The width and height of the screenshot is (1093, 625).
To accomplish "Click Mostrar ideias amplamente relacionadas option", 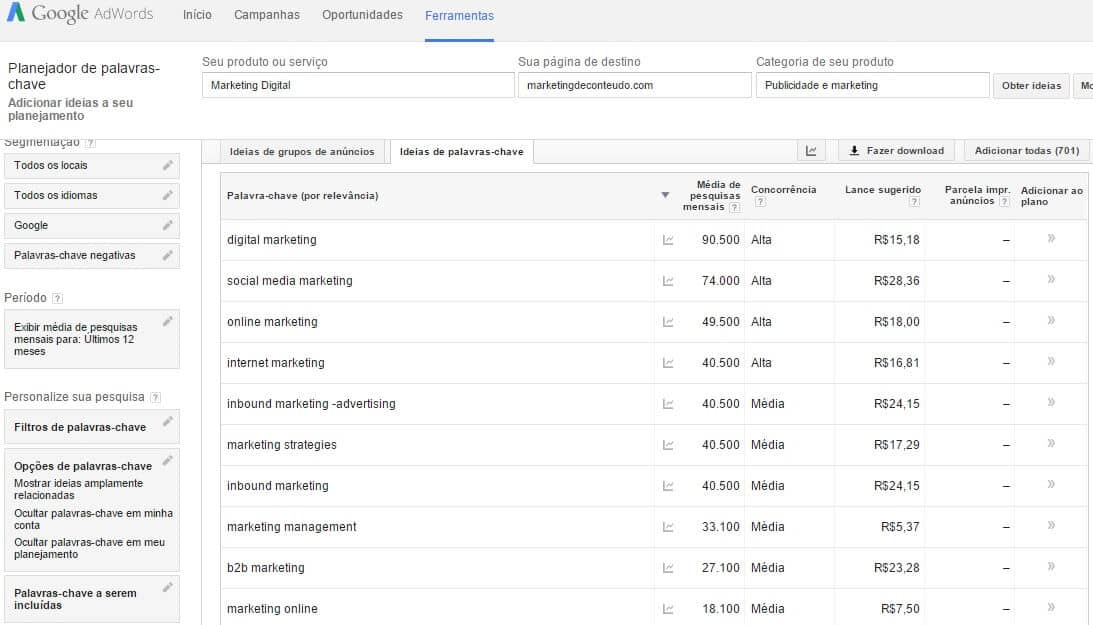I will 78,489.
